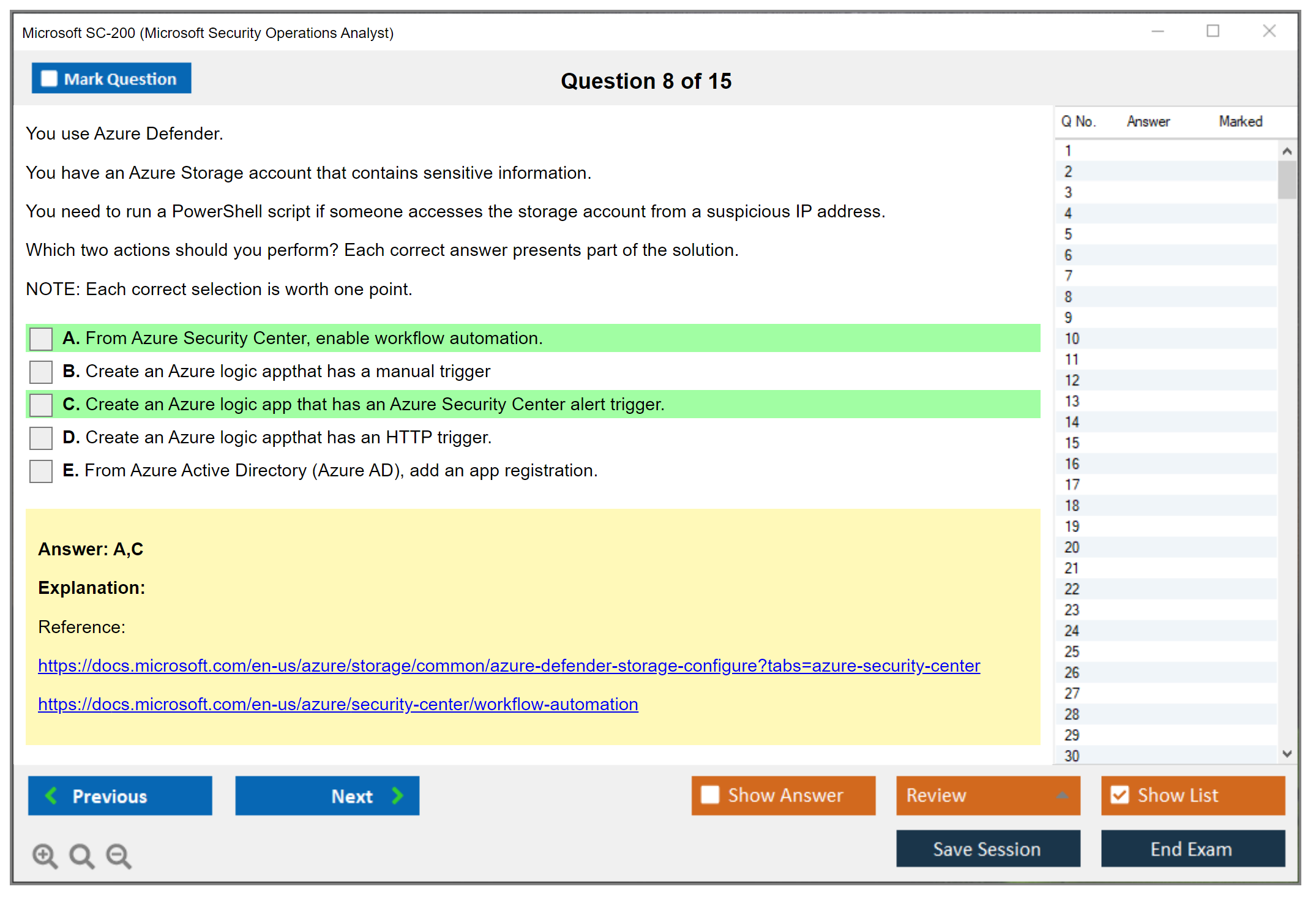Click the green right arrow on Next
This screenshot has height=900, width=1316.
pos(397,795)
